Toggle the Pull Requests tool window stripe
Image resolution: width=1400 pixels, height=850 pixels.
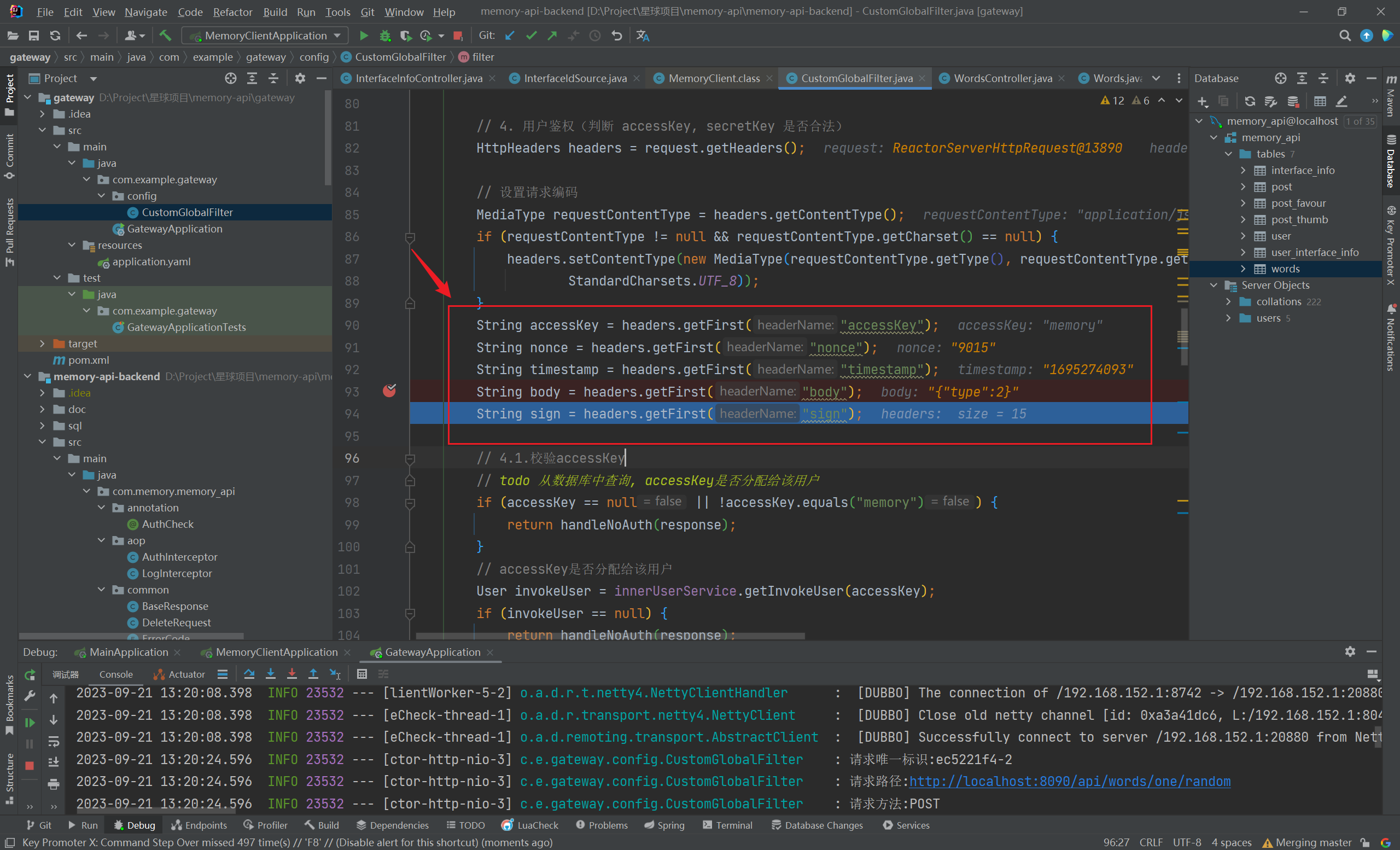9,232
